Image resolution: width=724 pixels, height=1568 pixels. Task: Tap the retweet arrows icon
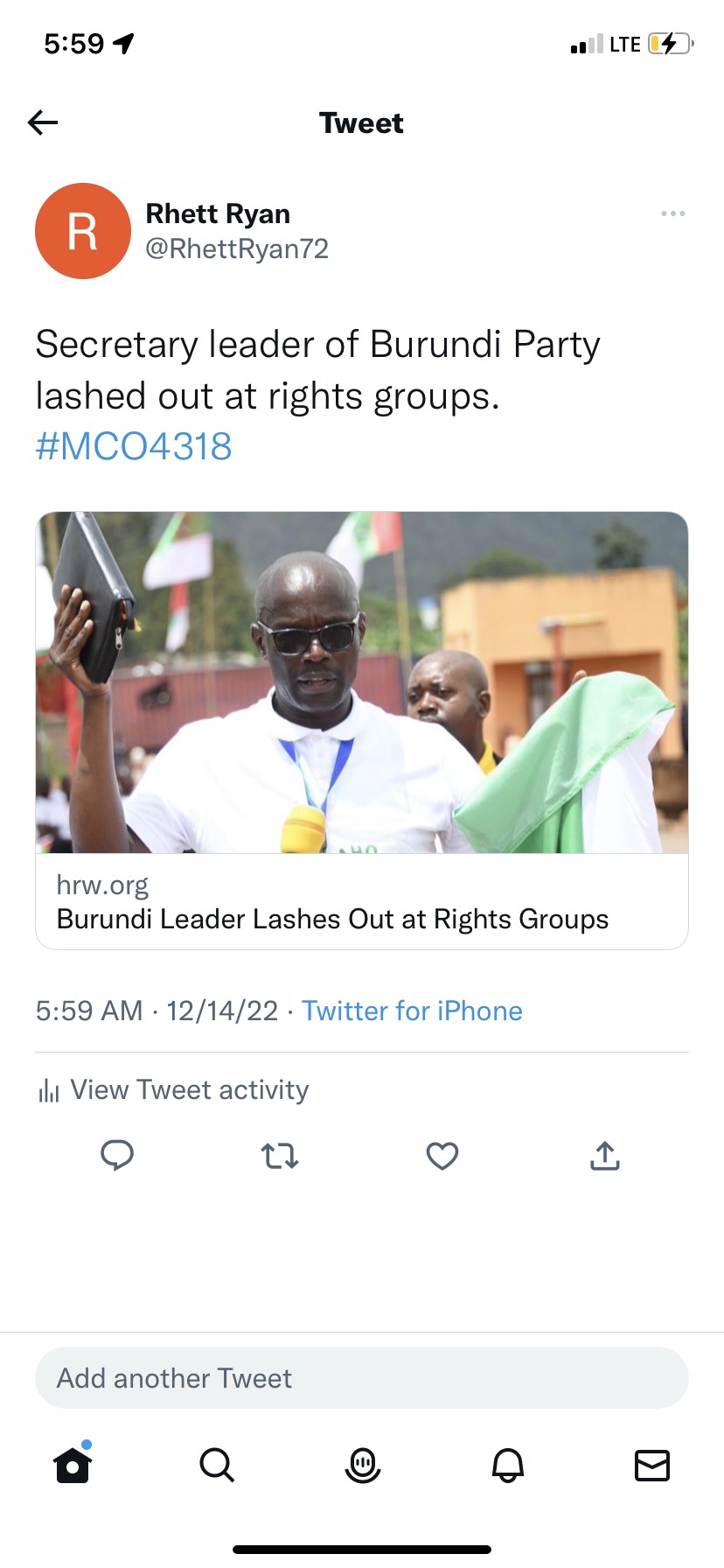click(x=280, y=1156)
